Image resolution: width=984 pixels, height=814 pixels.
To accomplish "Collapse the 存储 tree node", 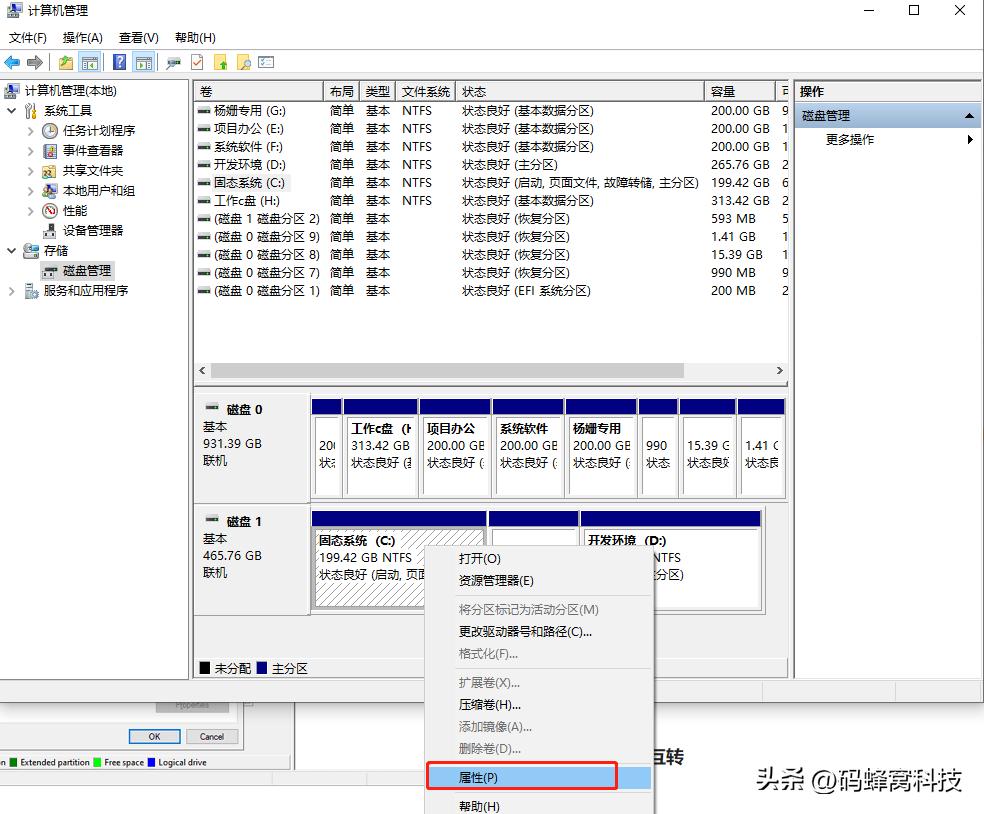I will [10, 251].
